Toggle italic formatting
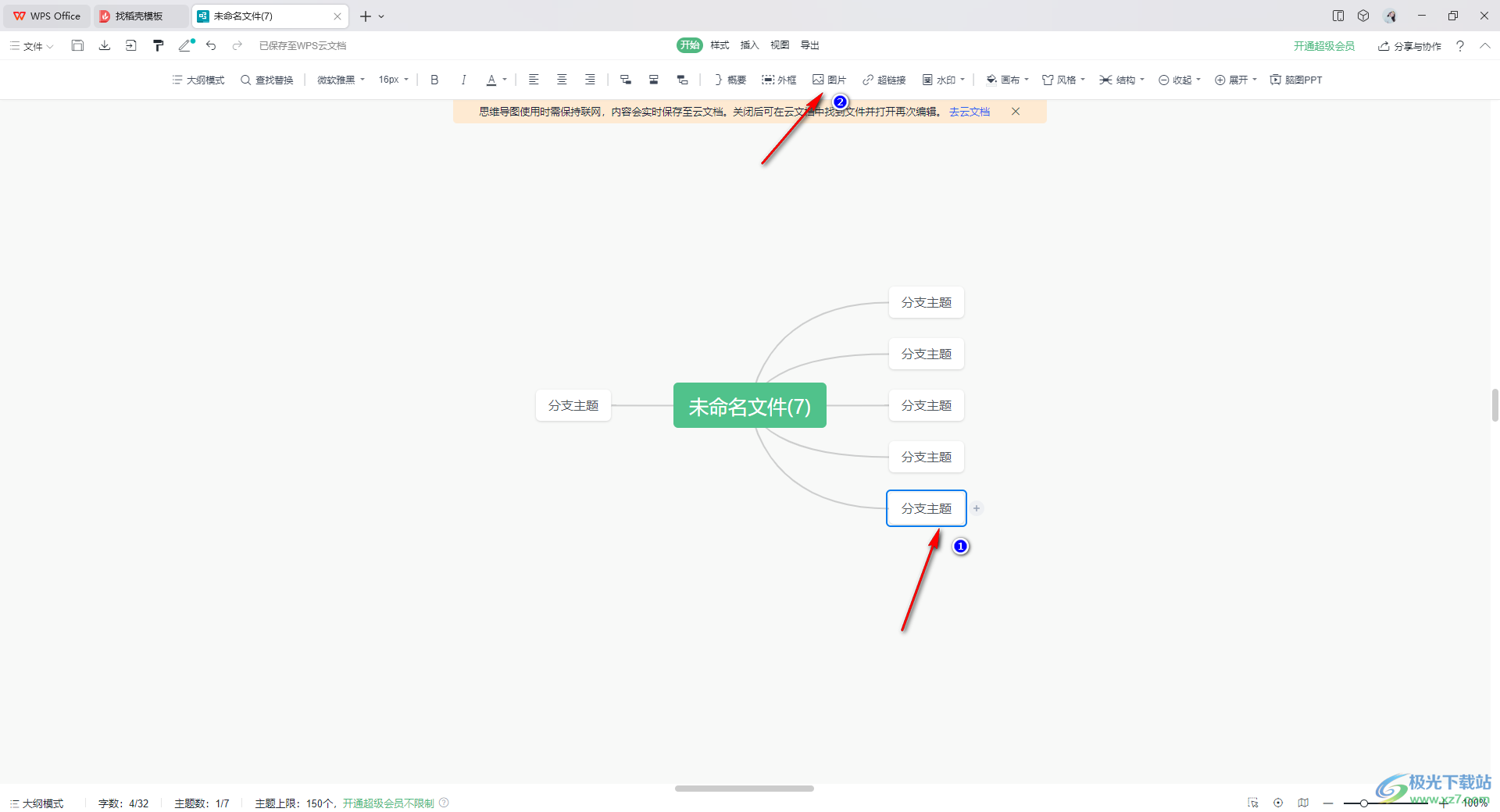 click(x=463, y=80)
